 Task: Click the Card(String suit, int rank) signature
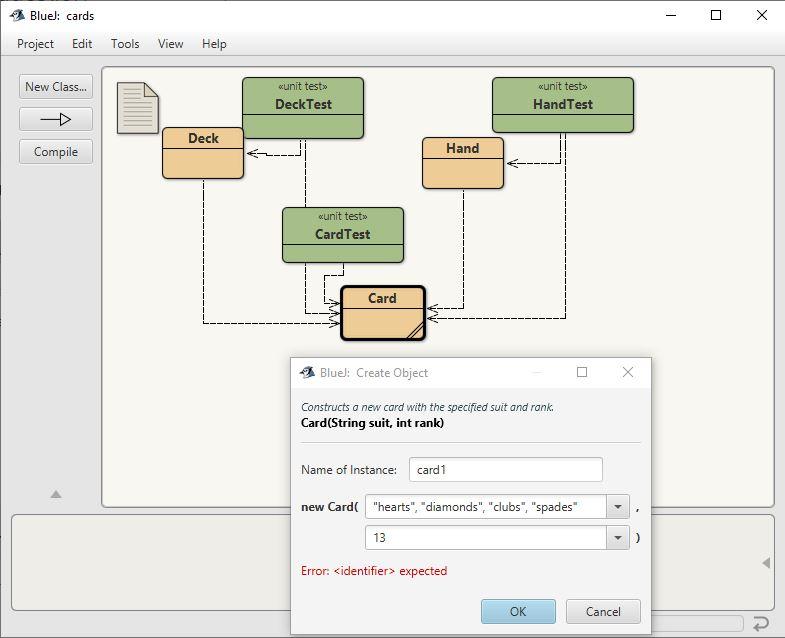tap(372, 423)
